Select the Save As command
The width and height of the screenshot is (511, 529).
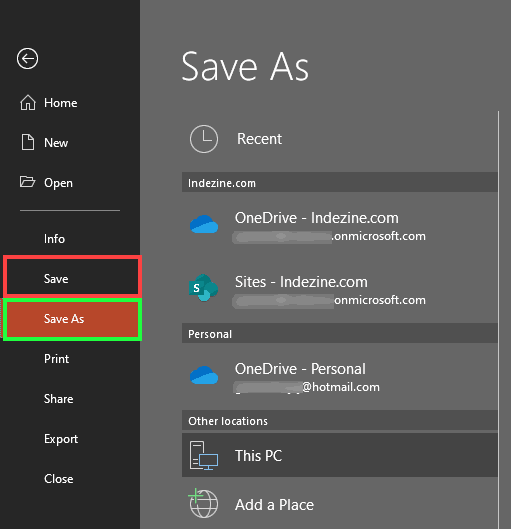[73, 319]
